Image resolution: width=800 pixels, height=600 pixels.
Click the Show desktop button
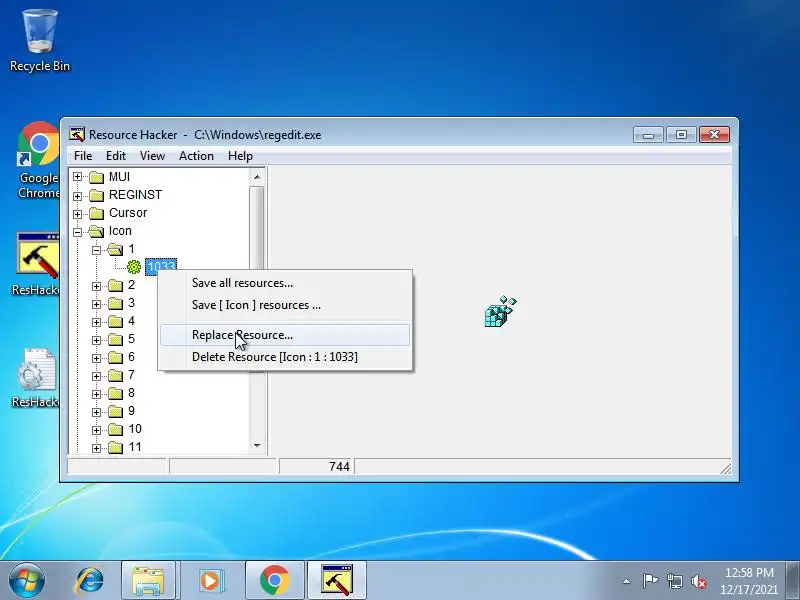(x=793, y=581)
